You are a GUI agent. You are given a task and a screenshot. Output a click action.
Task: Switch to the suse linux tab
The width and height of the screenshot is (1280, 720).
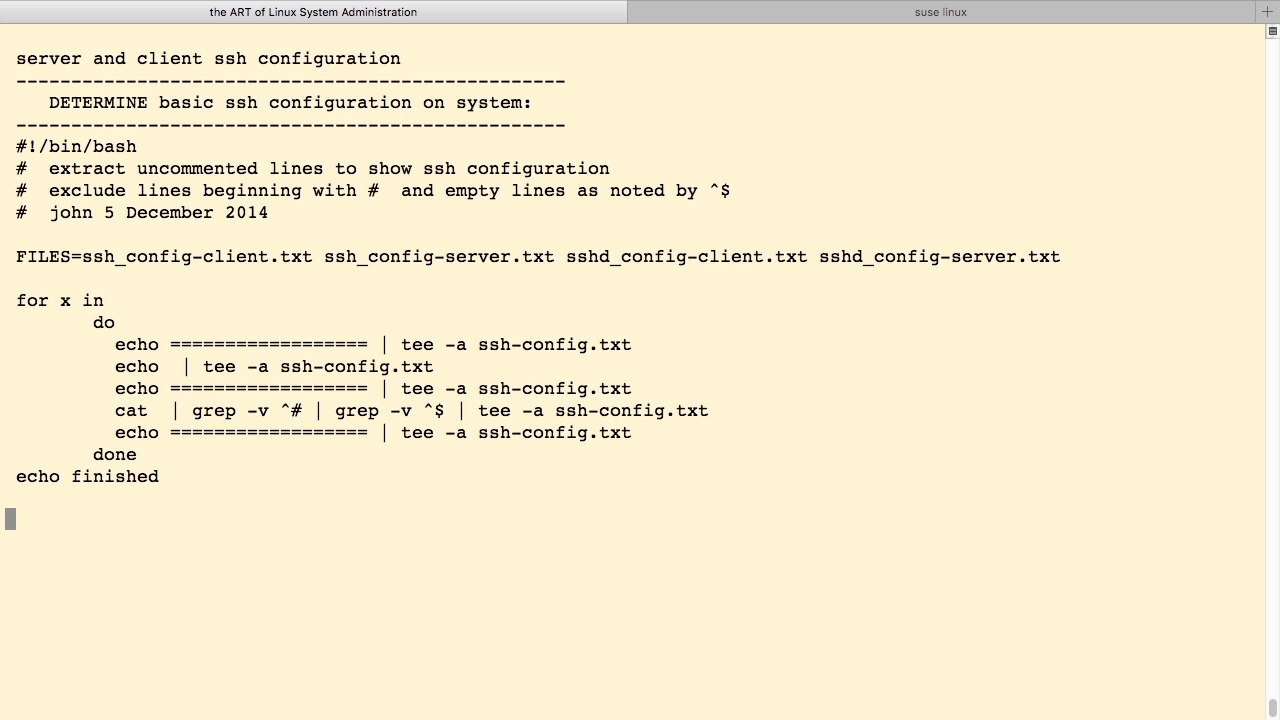point(940,12)
